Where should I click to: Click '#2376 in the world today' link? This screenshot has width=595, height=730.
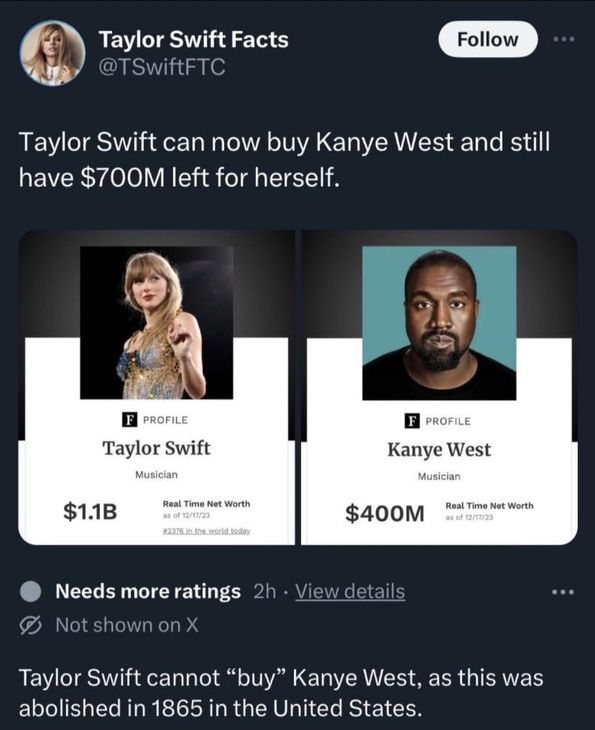206,531
